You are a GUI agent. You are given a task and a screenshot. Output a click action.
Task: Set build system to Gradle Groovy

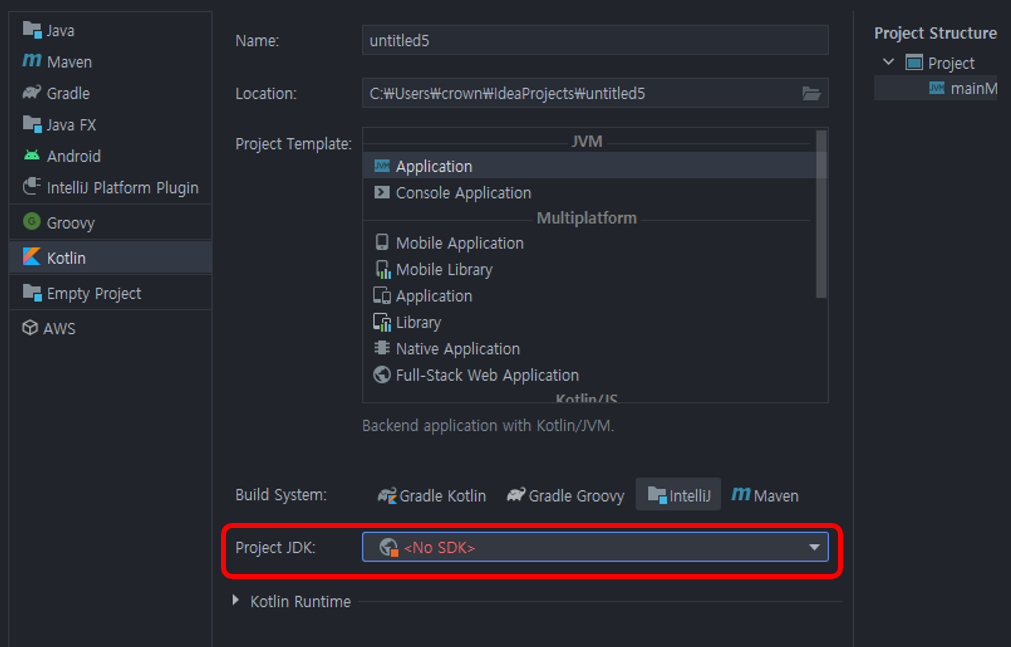coord(565,495)
